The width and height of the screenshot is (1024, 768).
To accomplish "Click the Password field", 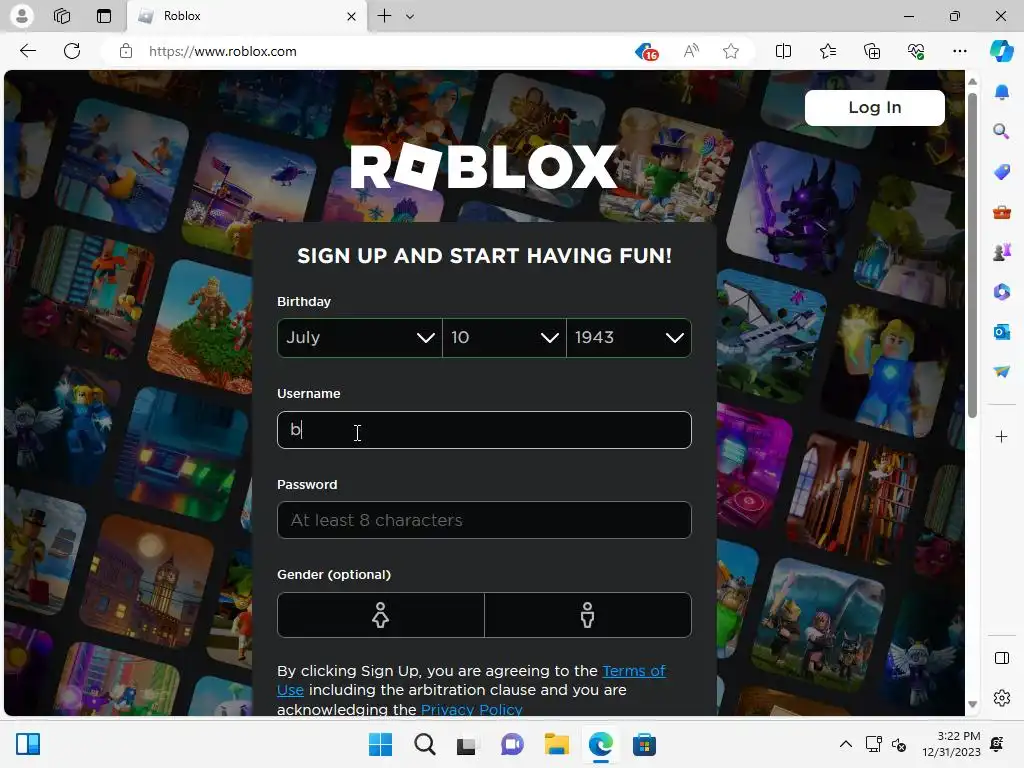I will pos(484,520).
